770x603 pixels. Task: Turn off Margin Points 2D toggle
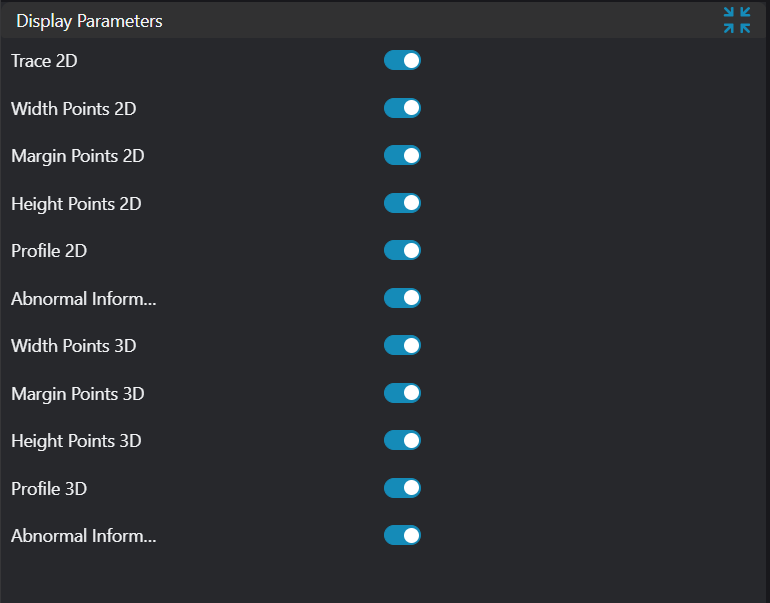click(x=402, y=156)
